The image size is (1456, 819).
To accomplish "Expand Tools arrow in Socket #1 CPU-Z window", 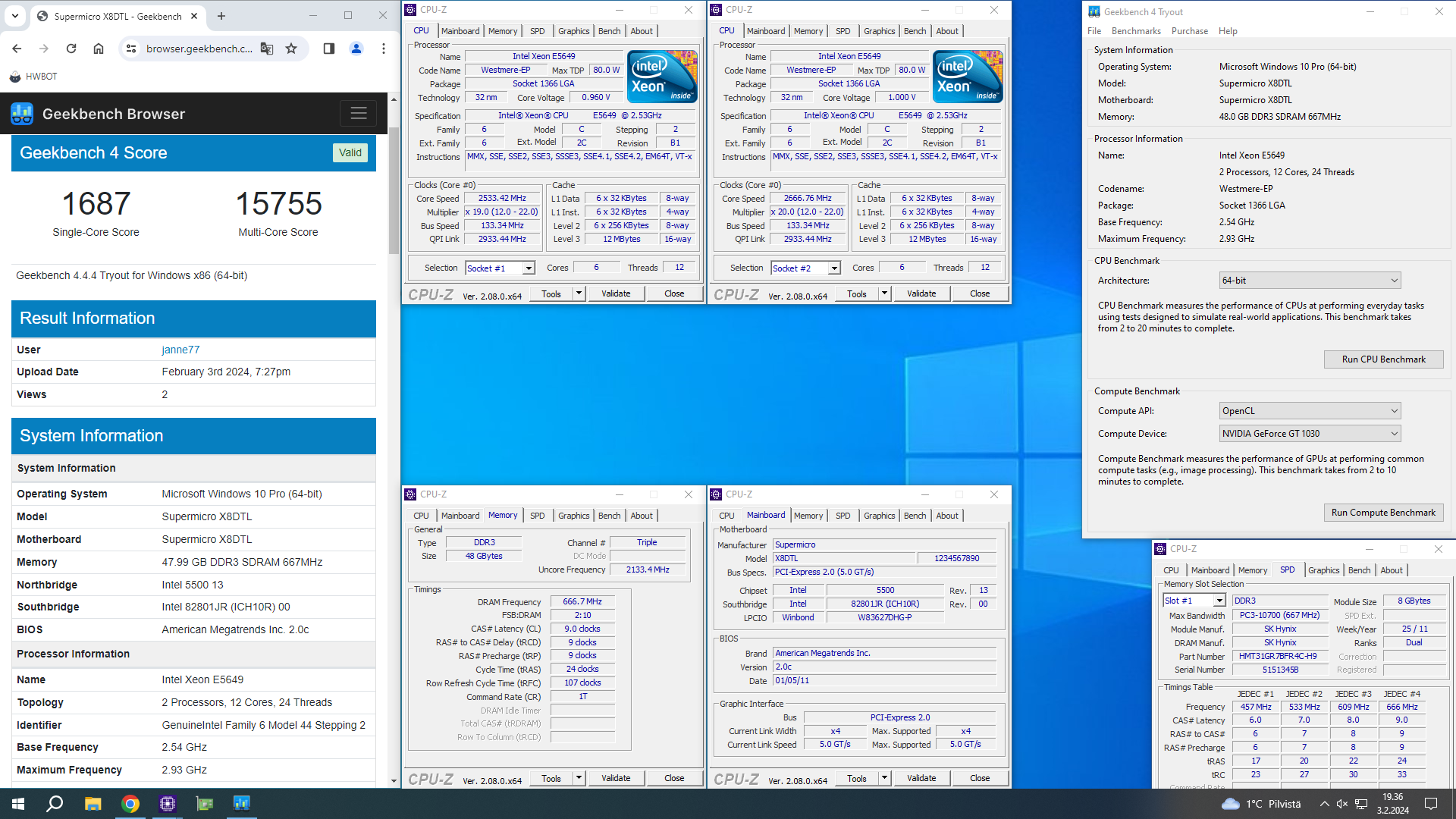I will tap(579, 293).
